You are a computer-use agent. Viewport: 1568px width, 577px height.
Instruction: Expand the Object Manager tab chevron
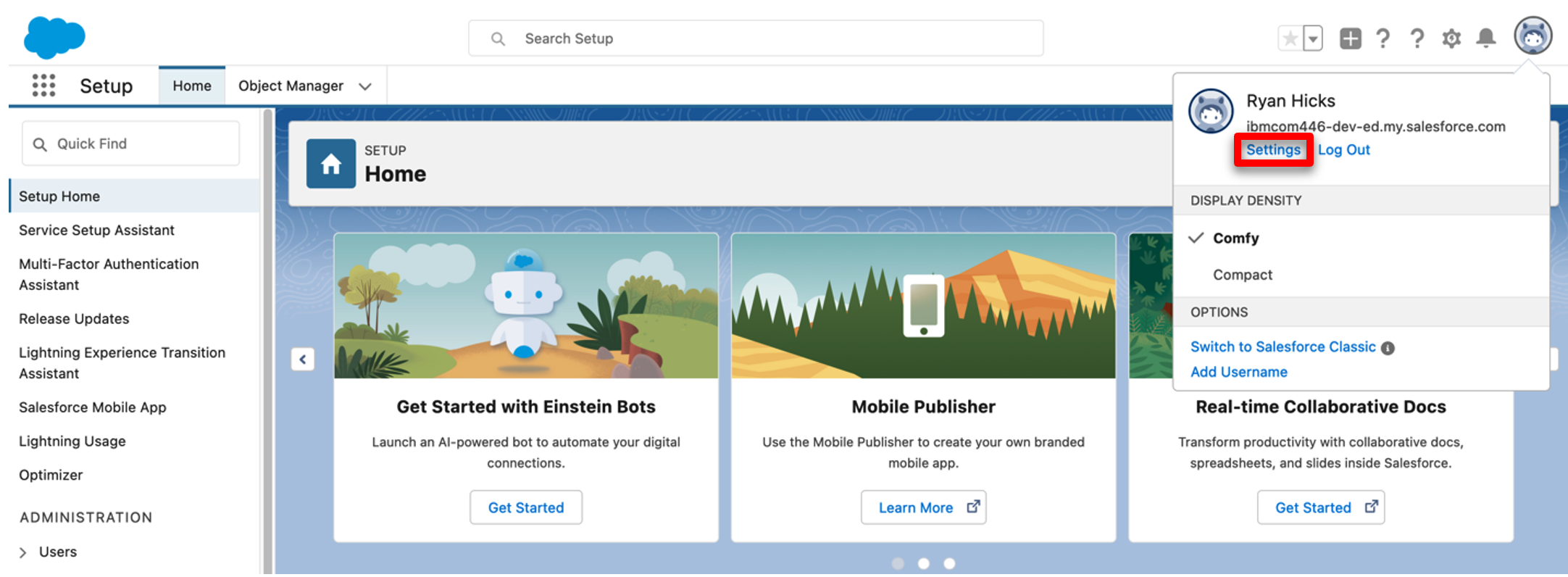tap(365, 86)
